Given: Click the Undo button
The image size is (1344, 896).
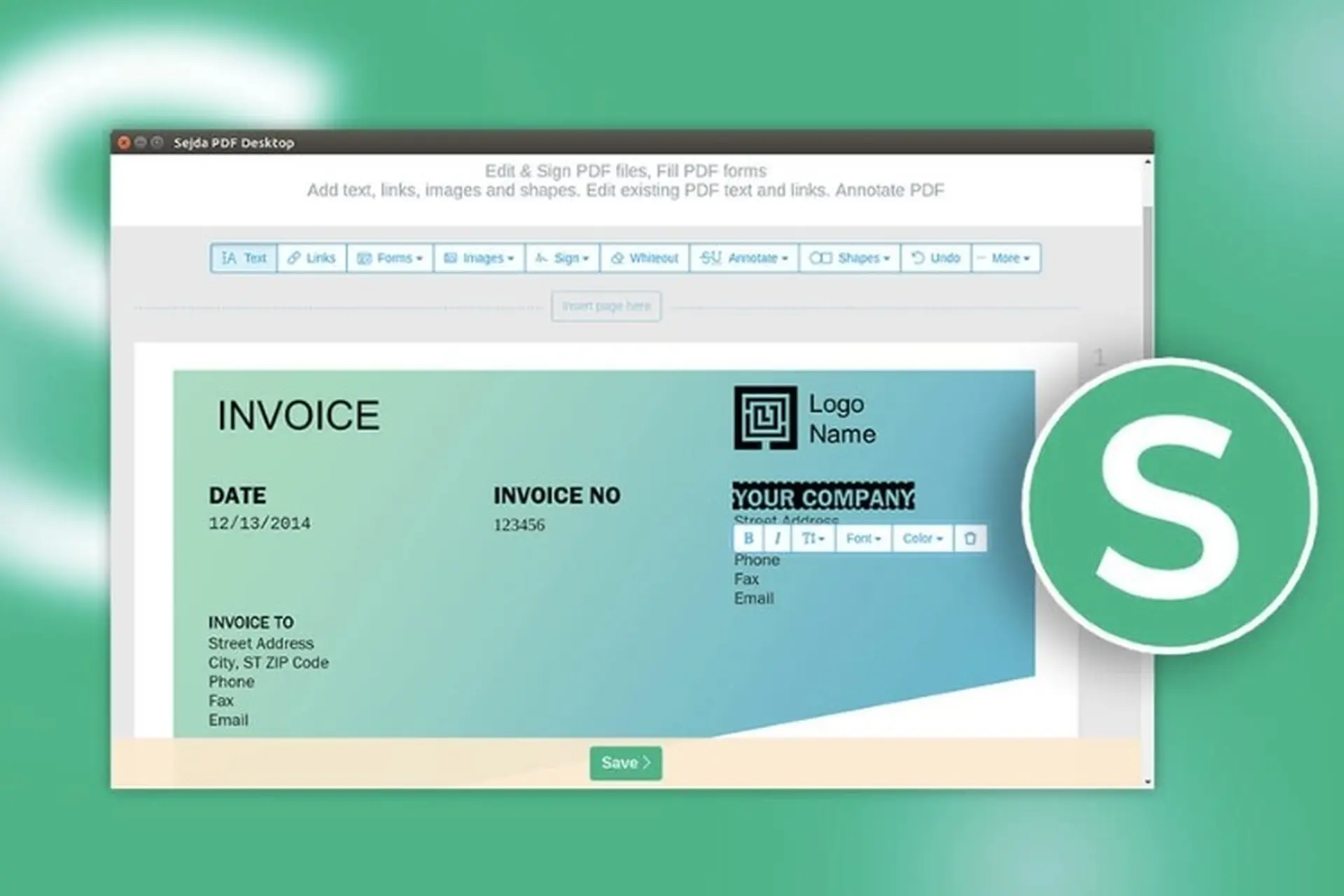Looking at the screenshot, I should tap(936, 258).
